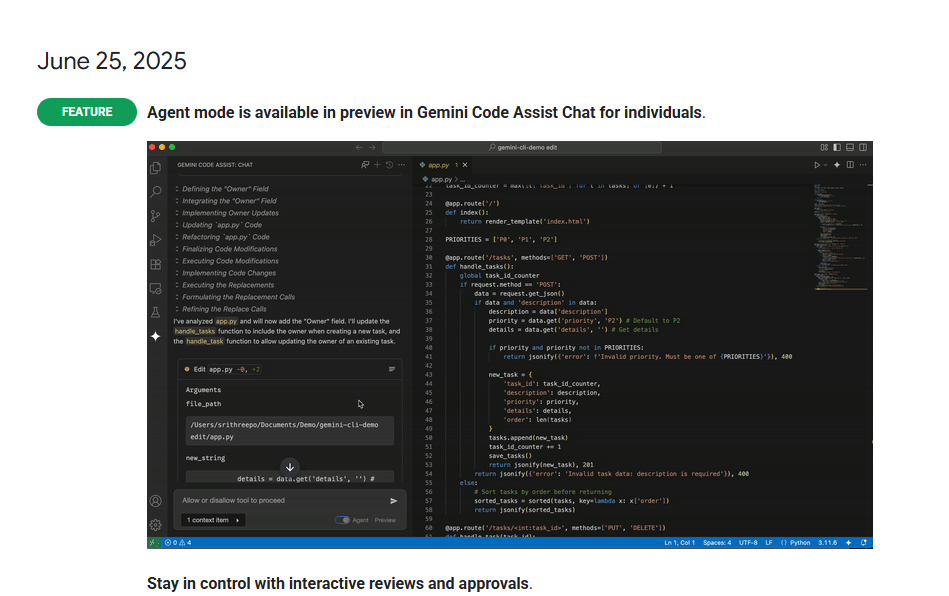The width and height of the screenshot is (949, 596).
Task: Open the Extensions view icon
Action: click(155, 265)
